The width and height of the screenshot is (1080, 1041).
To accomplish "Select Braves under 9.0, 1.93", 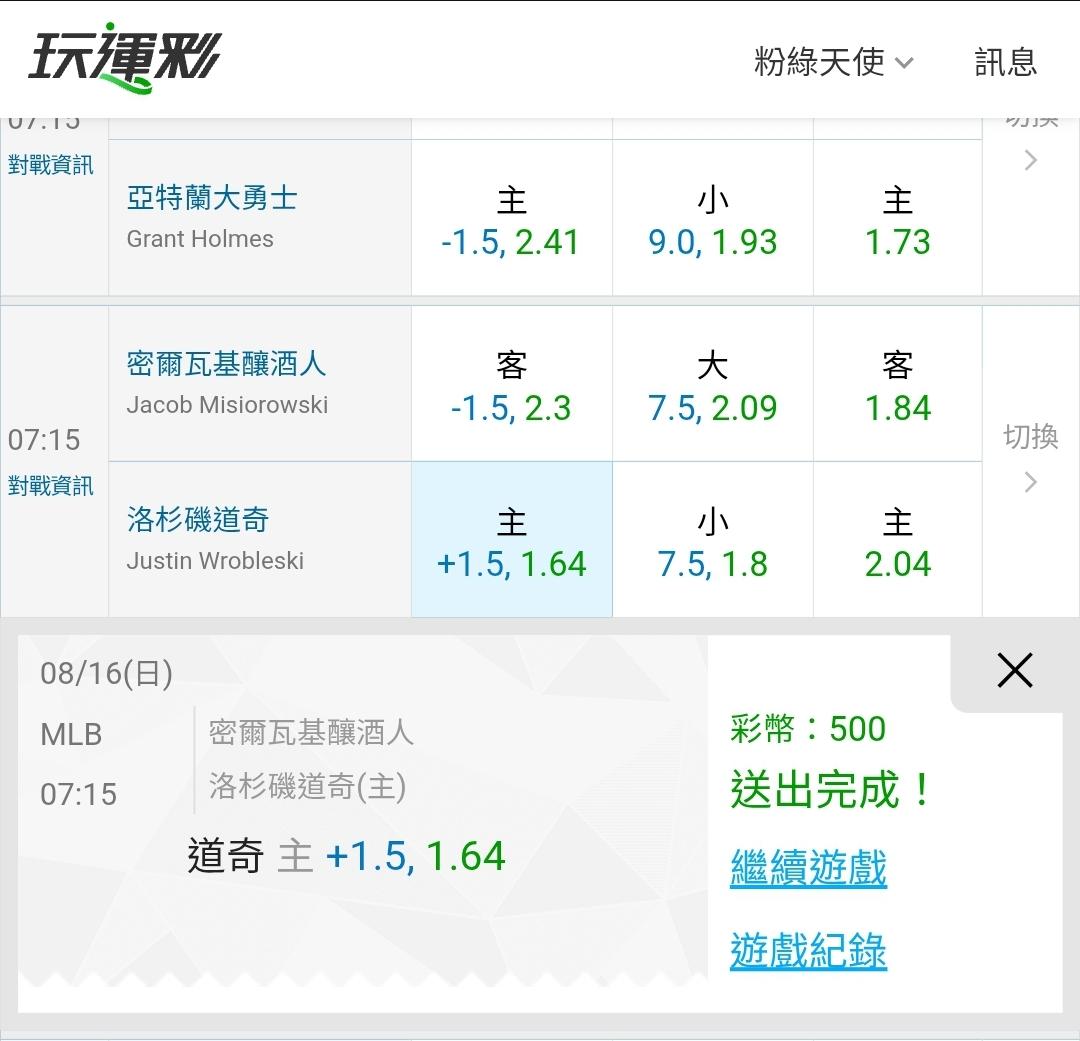I will tap(713, 218).
